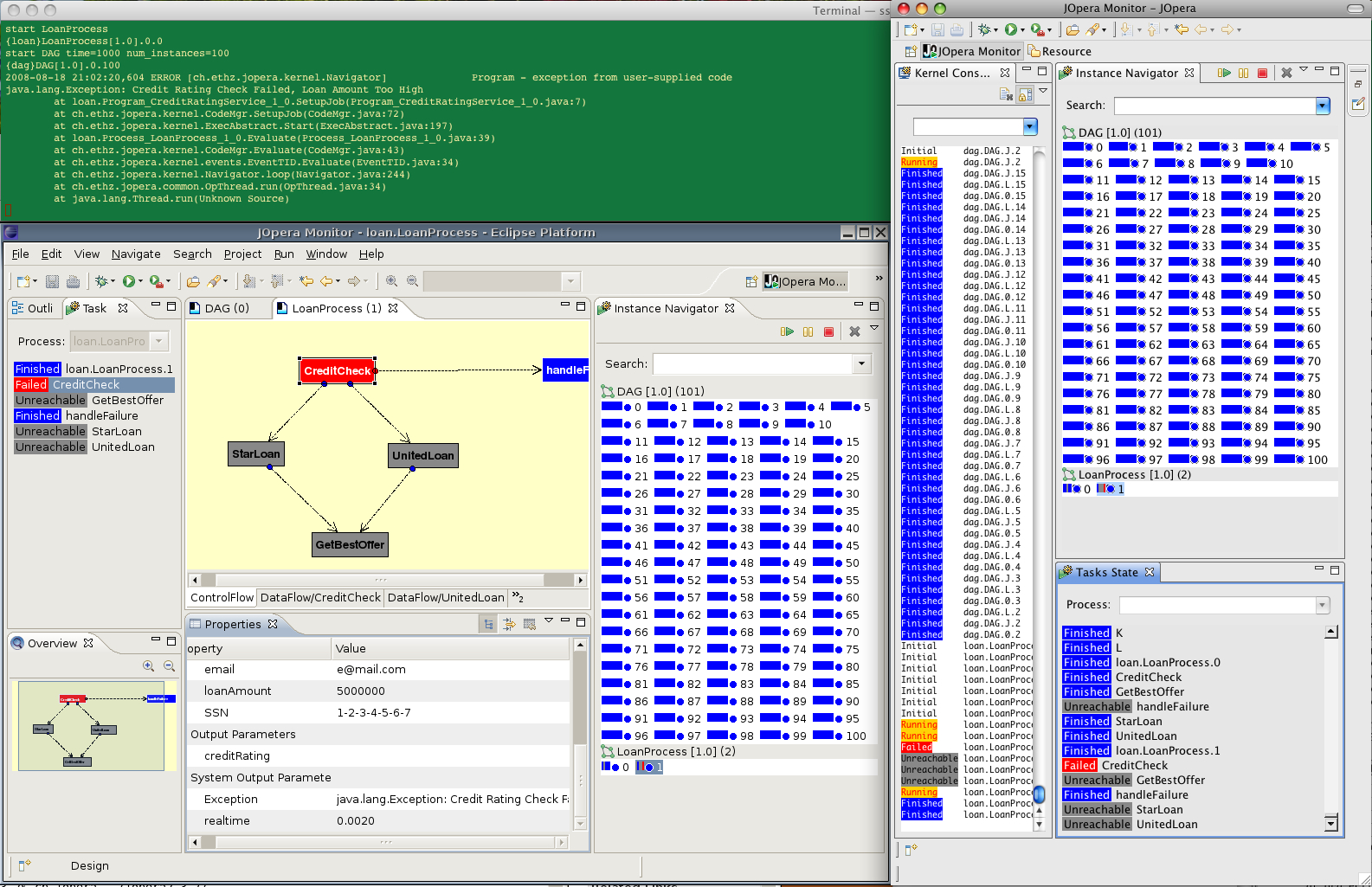The width and height of the screenshot is (1372, 887).
Task: Switch to Resource perspective in JOpera window
Action: pos(1060,51)
